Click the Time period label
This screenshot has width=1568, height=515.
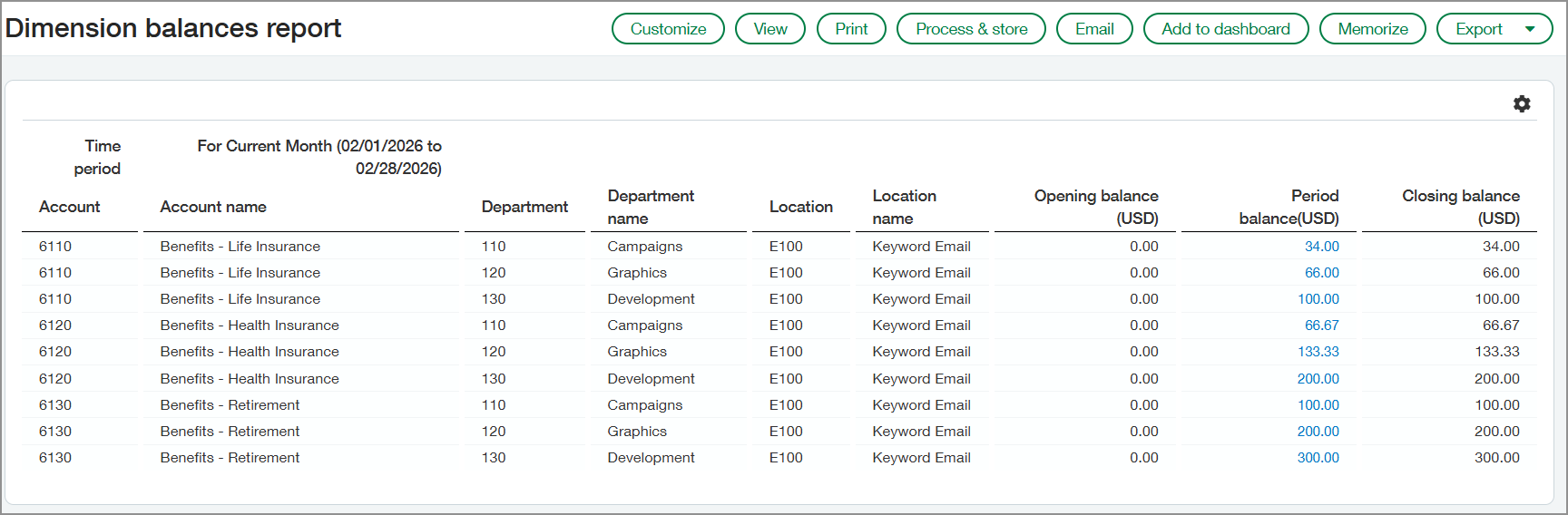tap(97, 157)
